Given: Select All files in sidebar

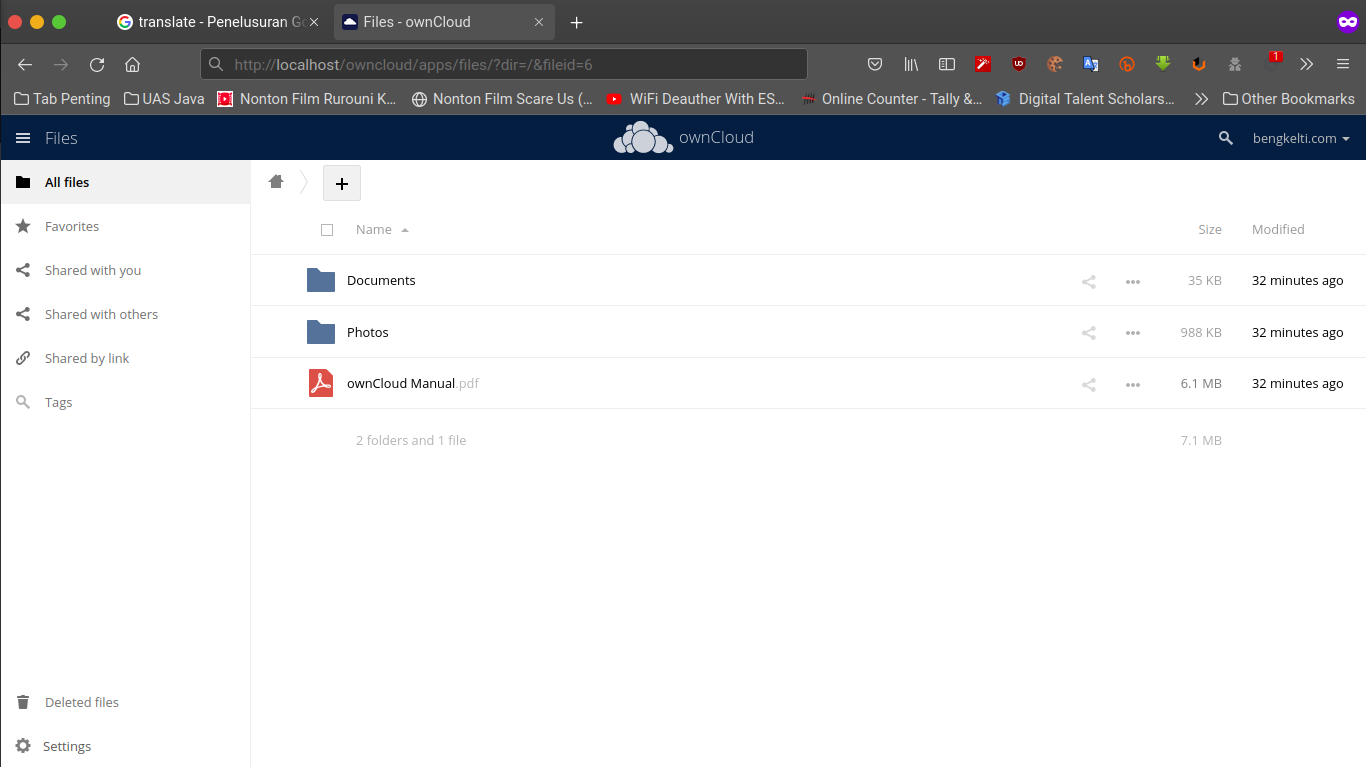Looking at the screenshot, I should [x=125, y=182].
